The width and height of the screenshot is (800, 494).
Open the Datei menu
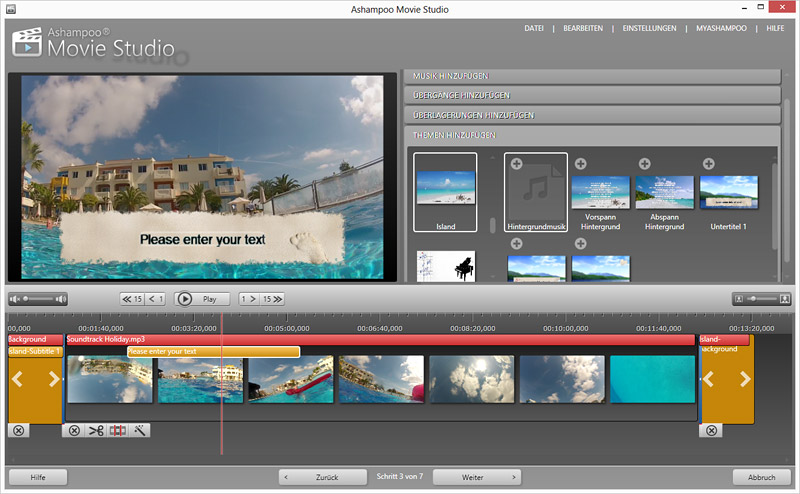click(534, 28)
